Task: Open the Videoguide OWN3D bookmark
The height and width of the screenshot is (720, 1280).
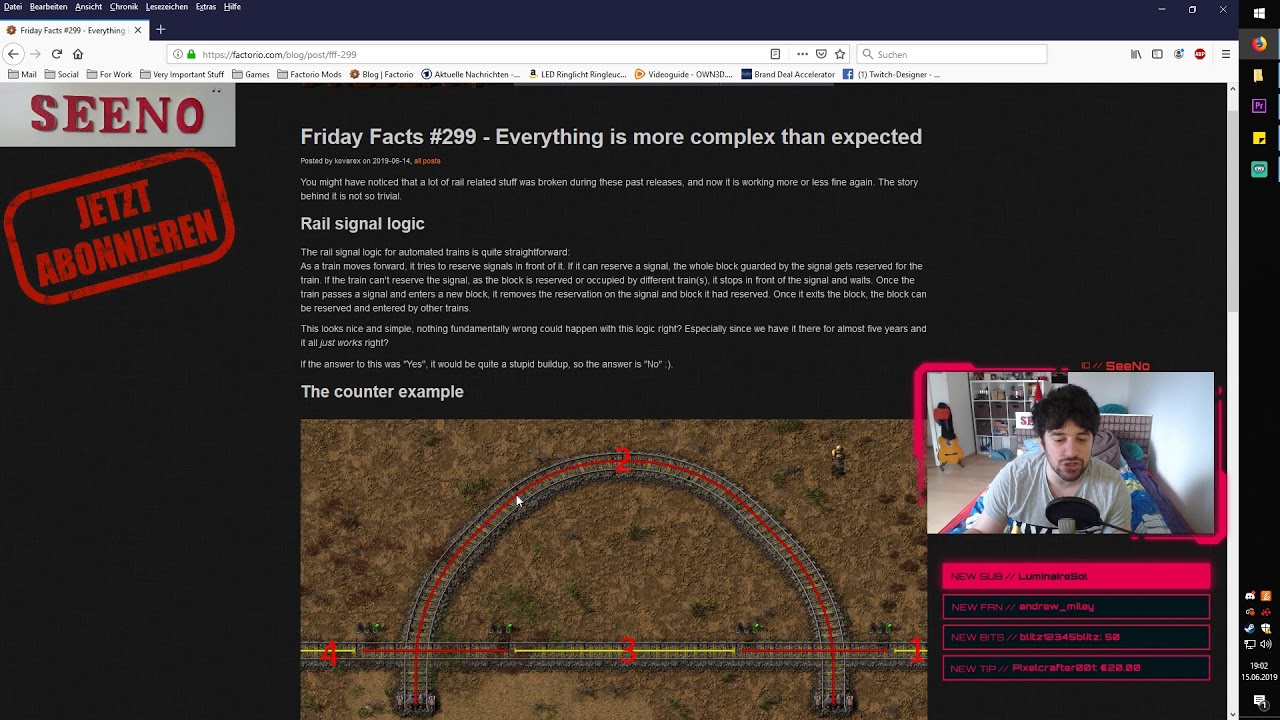Action: pyautogui.click(x=684, y=74)
